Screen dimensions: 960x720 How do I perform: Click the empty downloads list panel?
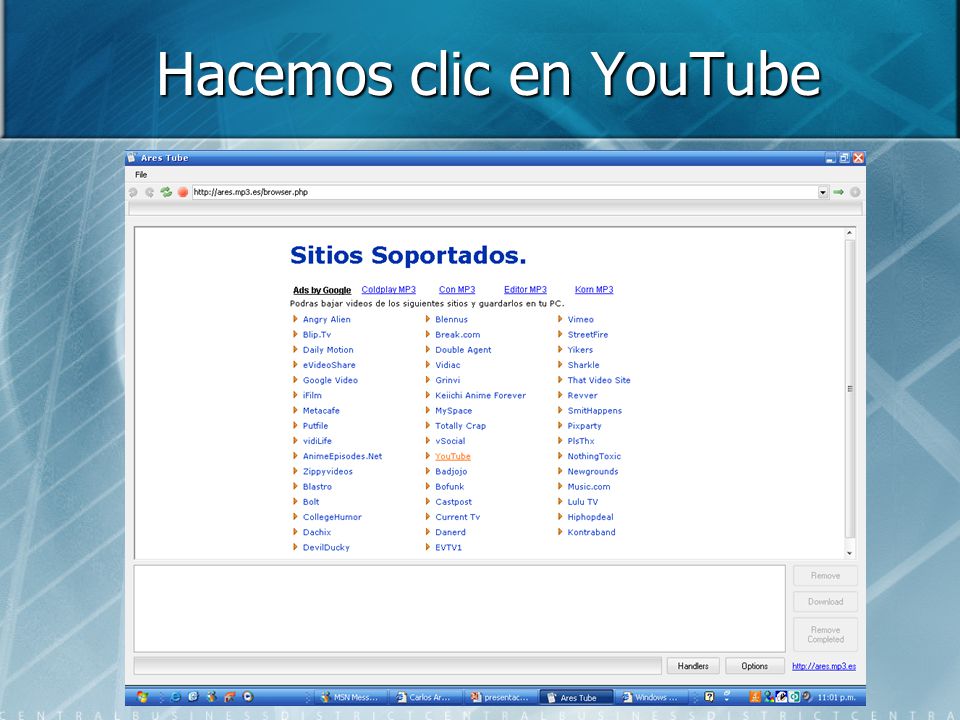coord(459,609)
